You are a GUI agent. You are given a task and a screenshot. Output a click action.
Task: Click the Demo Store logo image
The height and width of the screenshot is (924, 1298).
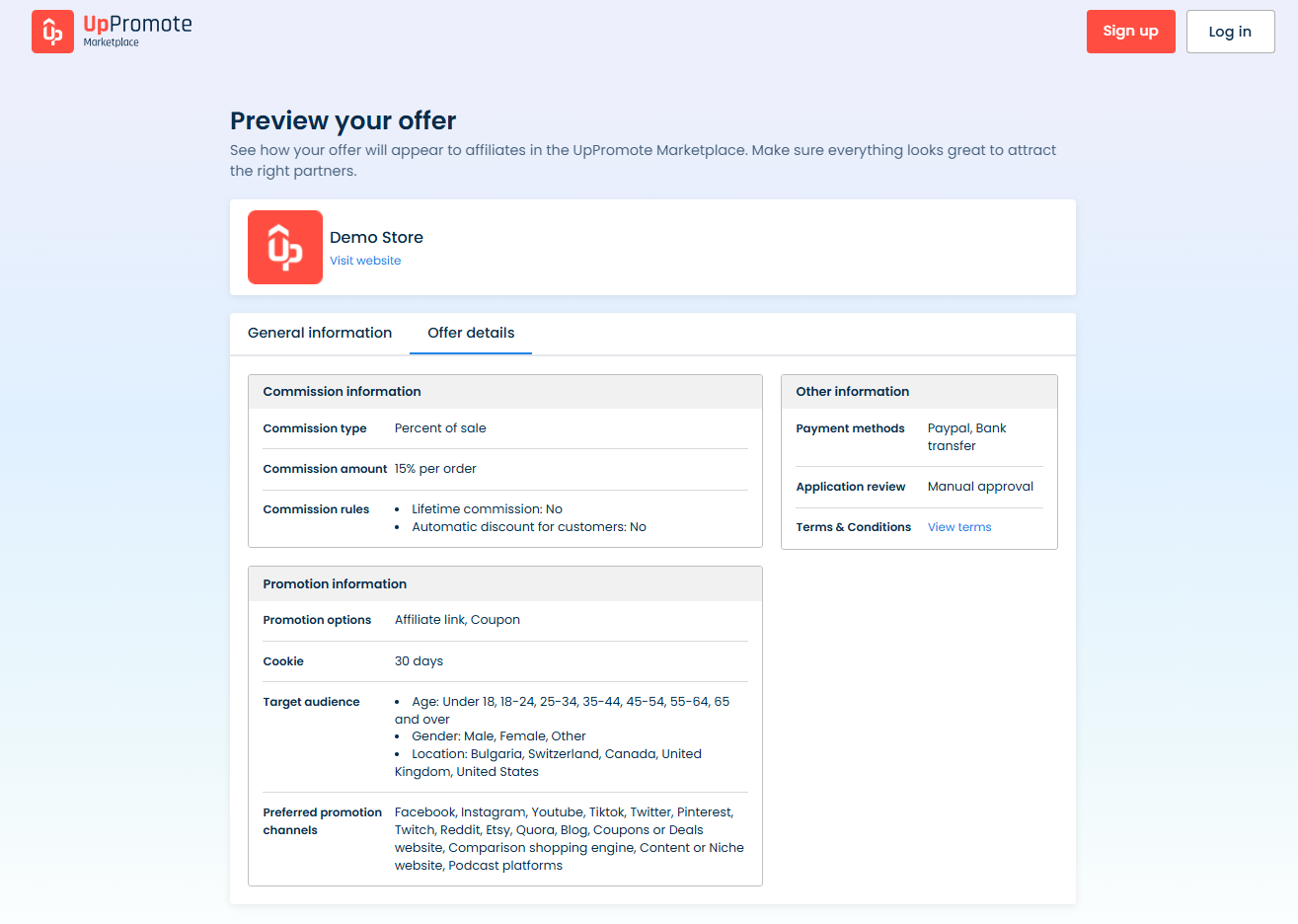pyautogui.click(x=284, y=247)
